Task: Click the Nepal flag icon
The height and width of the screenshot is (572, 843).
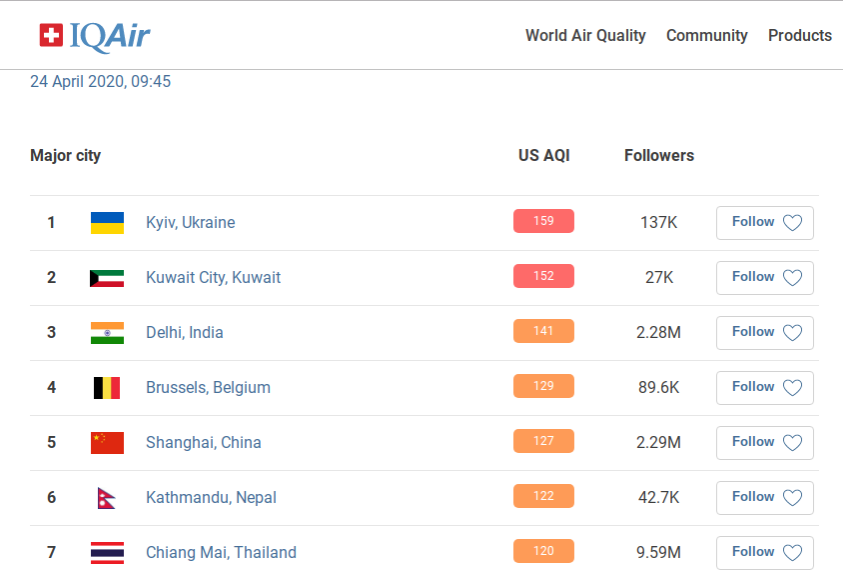Action: (x=105, y=497)
